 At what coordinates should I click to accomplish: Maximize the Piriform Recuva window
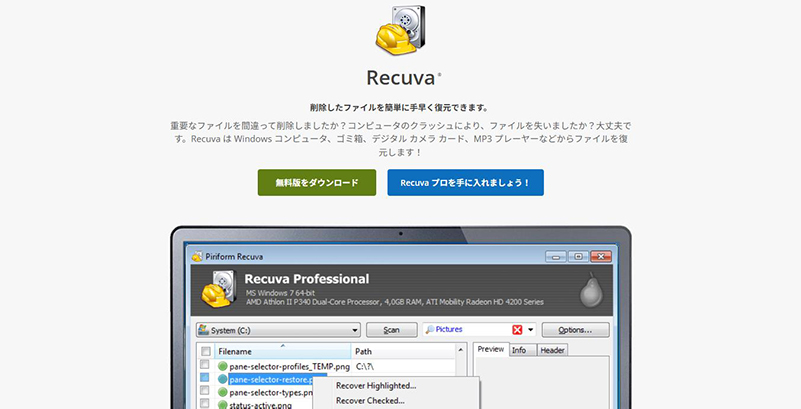578,256
